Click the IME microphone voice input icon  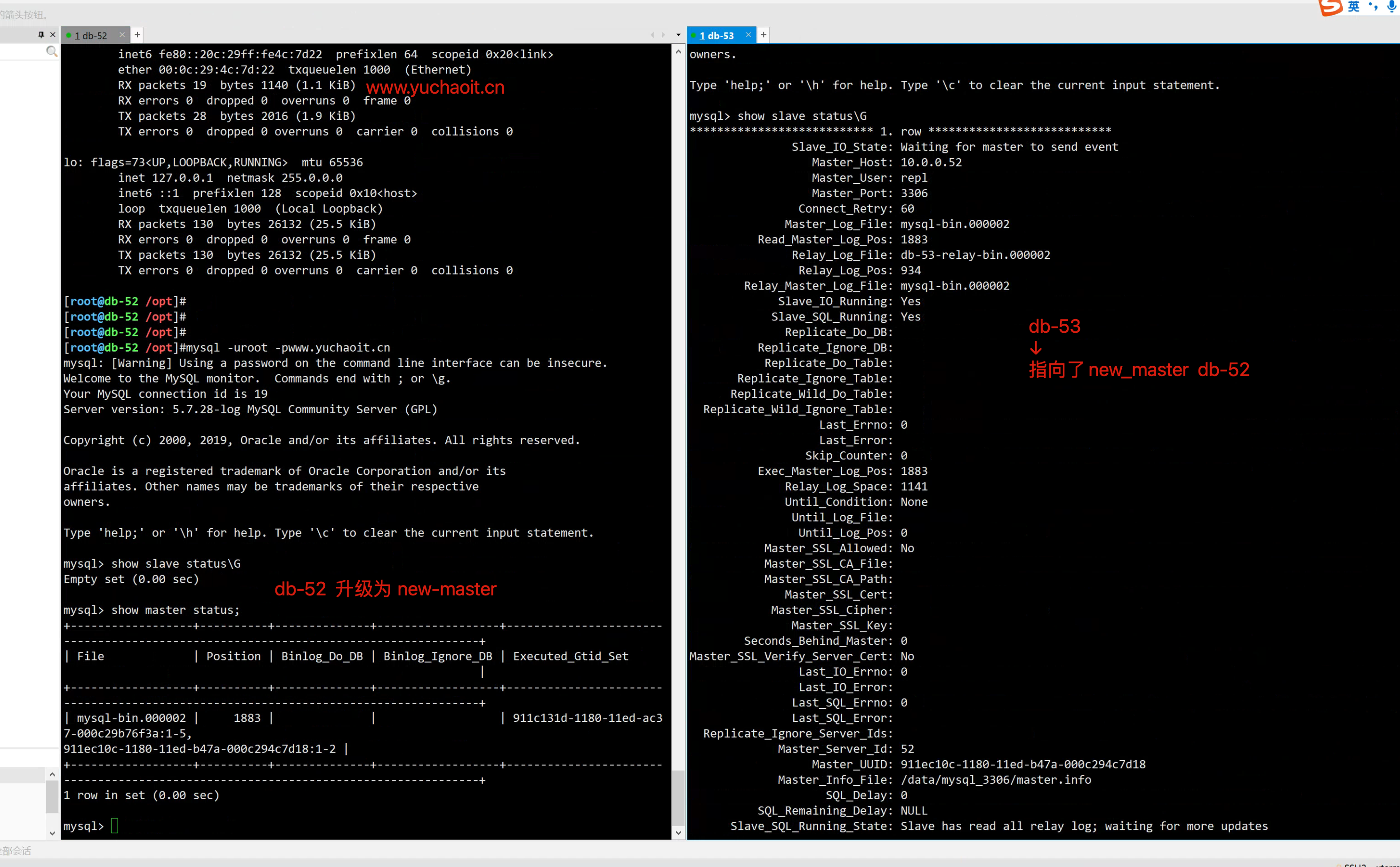point(1392,7)
